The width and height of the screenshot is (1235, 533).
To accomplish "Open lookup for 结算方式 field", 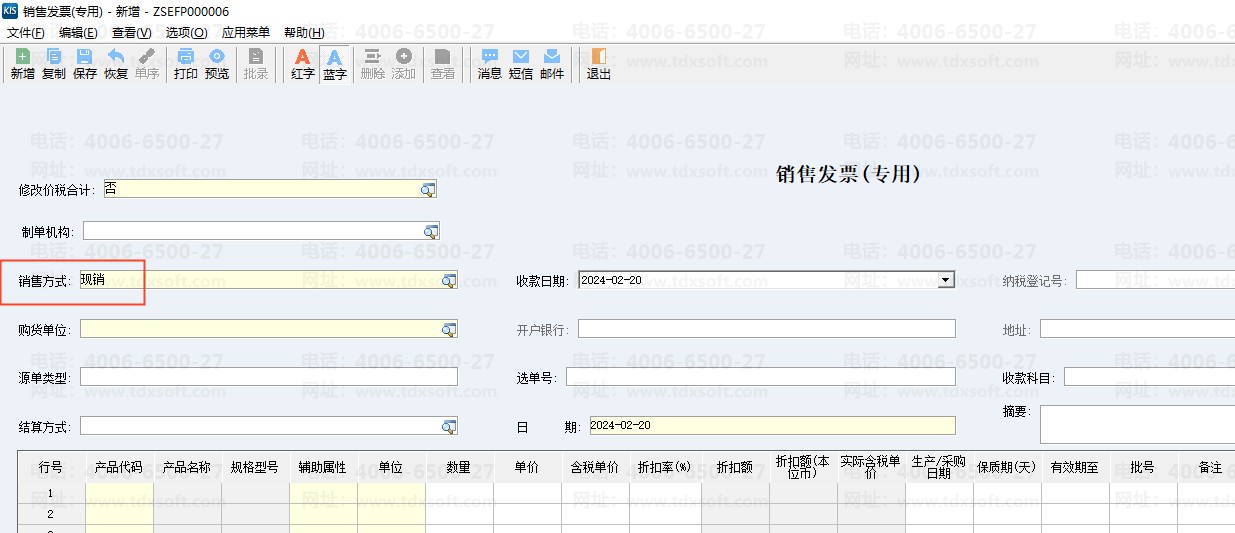I will coord(449,427).
